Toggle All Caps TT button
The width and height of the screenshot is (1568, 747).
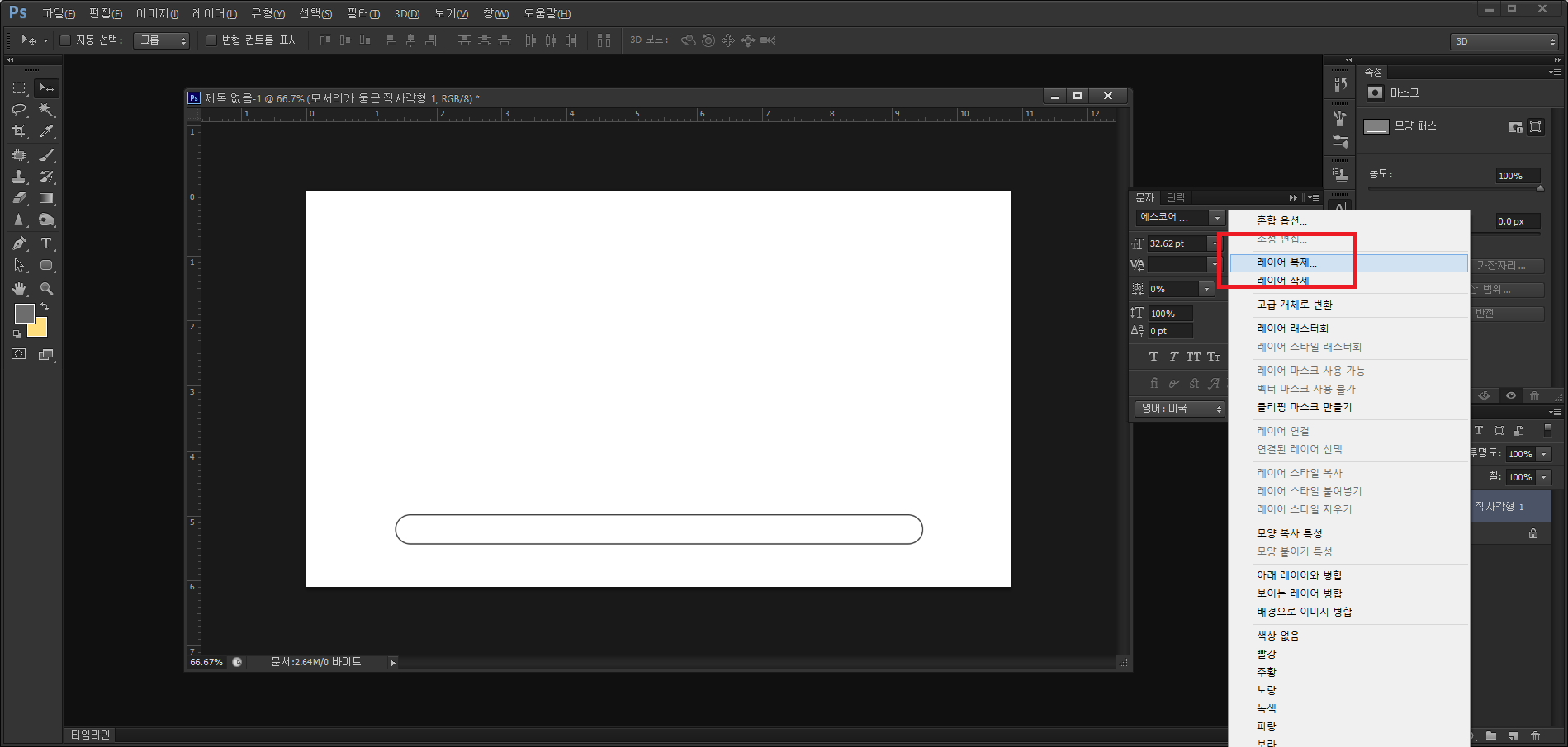(x=1193, y=357)
